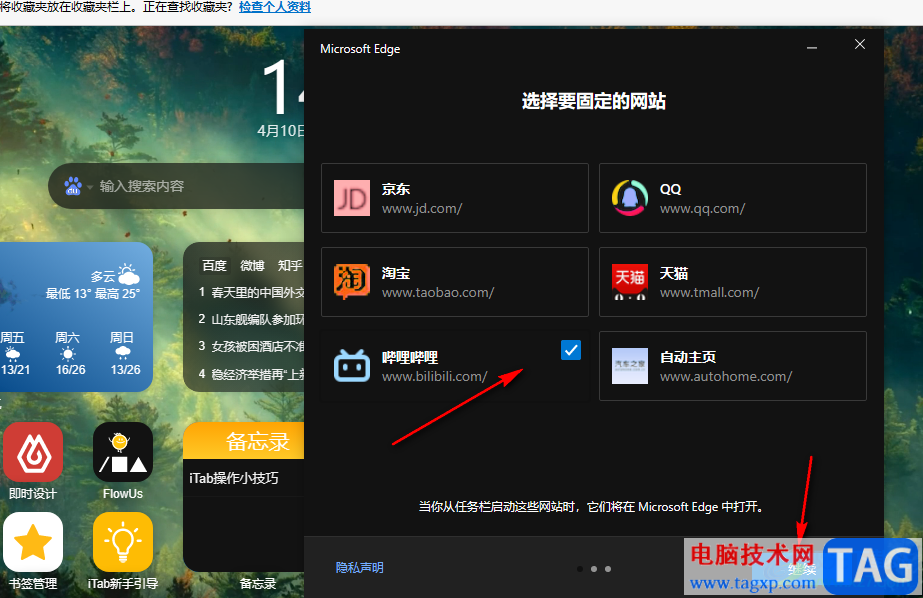The image size is (923, 598).
Task: Select the 自动主页 www.autohome.com card
Action: click(x=732, y=366)
